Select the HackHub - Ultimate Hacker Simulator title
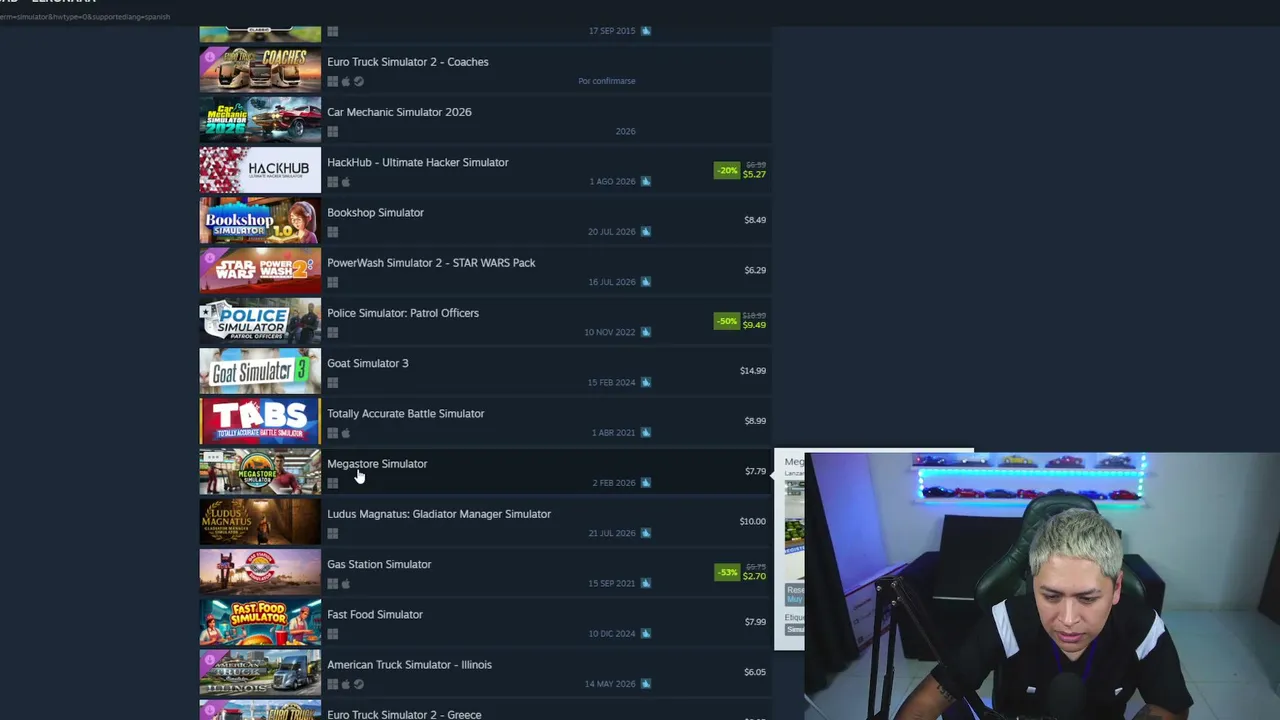Screen dimensions: 1280x720 coord(418,162)
